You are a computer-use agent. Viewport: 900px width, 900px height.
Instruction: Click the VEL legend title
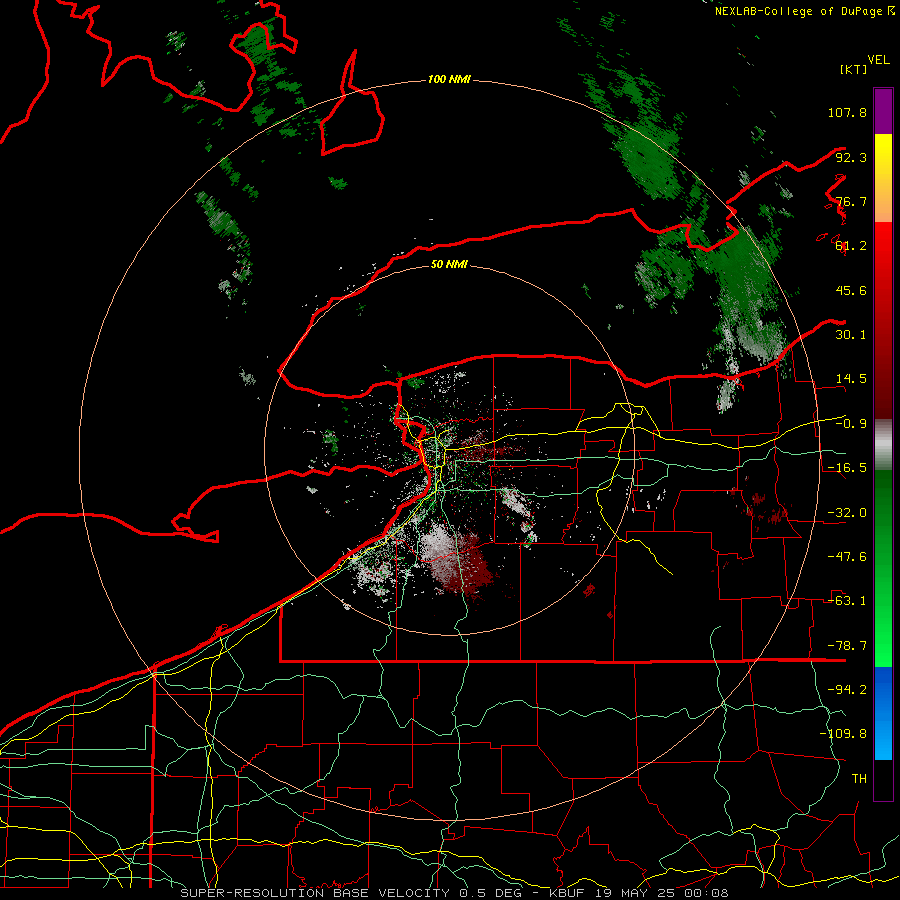tap(878, 60)
